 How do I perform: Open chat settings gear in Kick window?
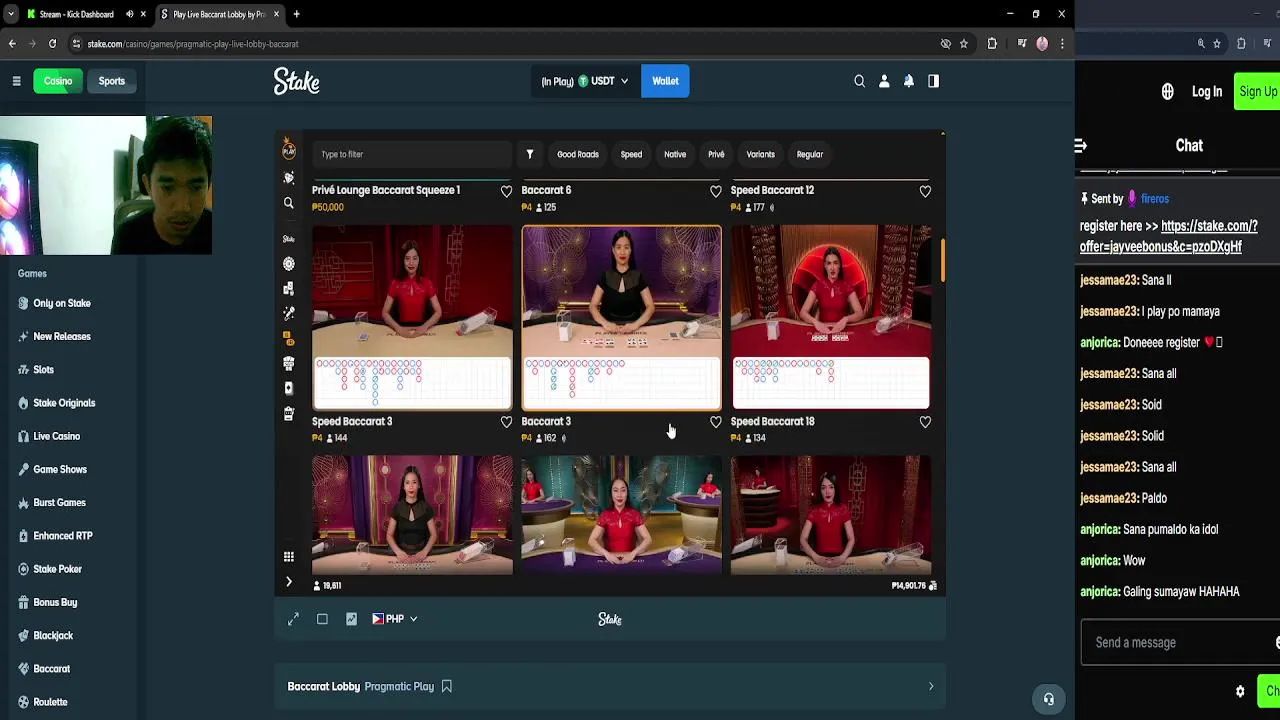1240,691
